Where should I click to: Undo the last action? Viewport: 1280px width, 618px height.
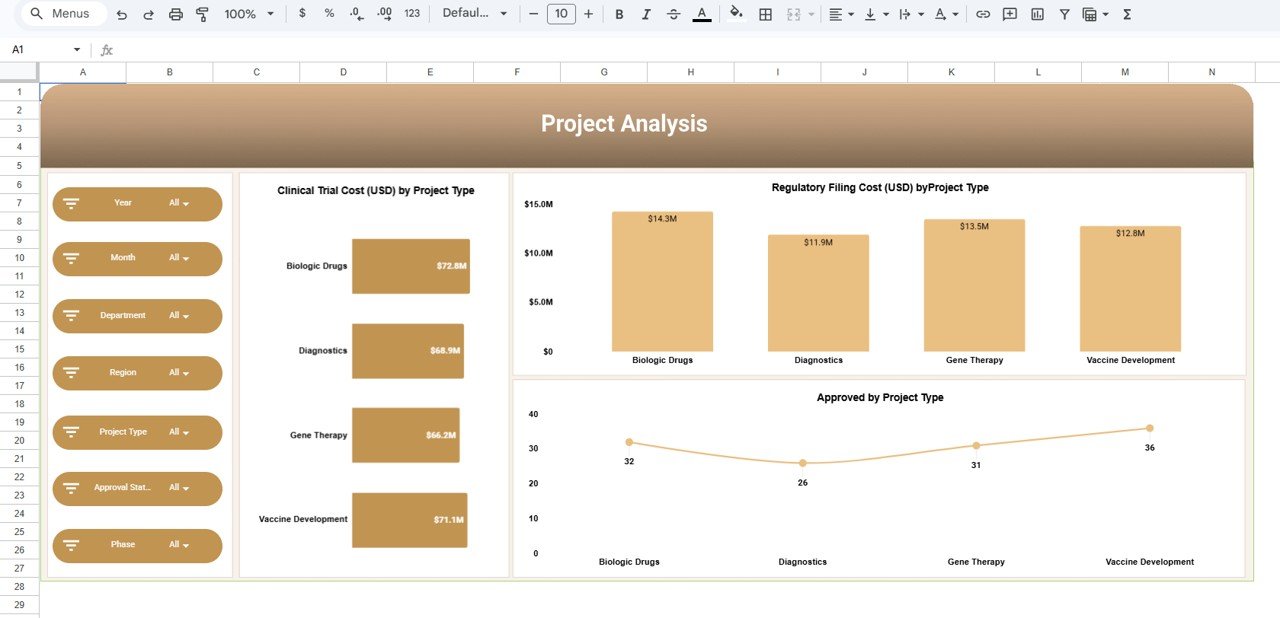tap(119, 14)
